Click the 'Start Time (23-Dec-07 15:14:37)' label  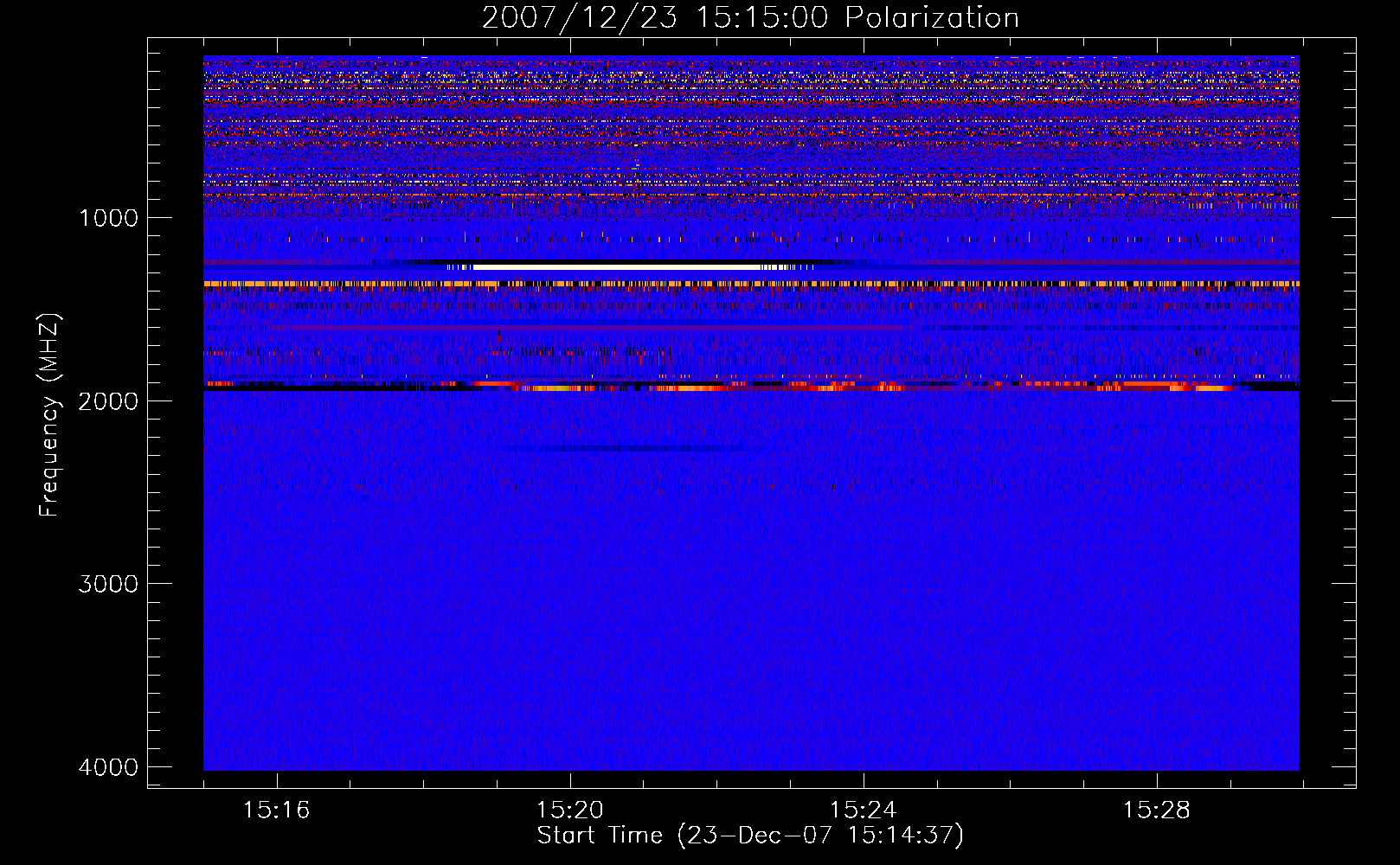(x=750, y=836)
